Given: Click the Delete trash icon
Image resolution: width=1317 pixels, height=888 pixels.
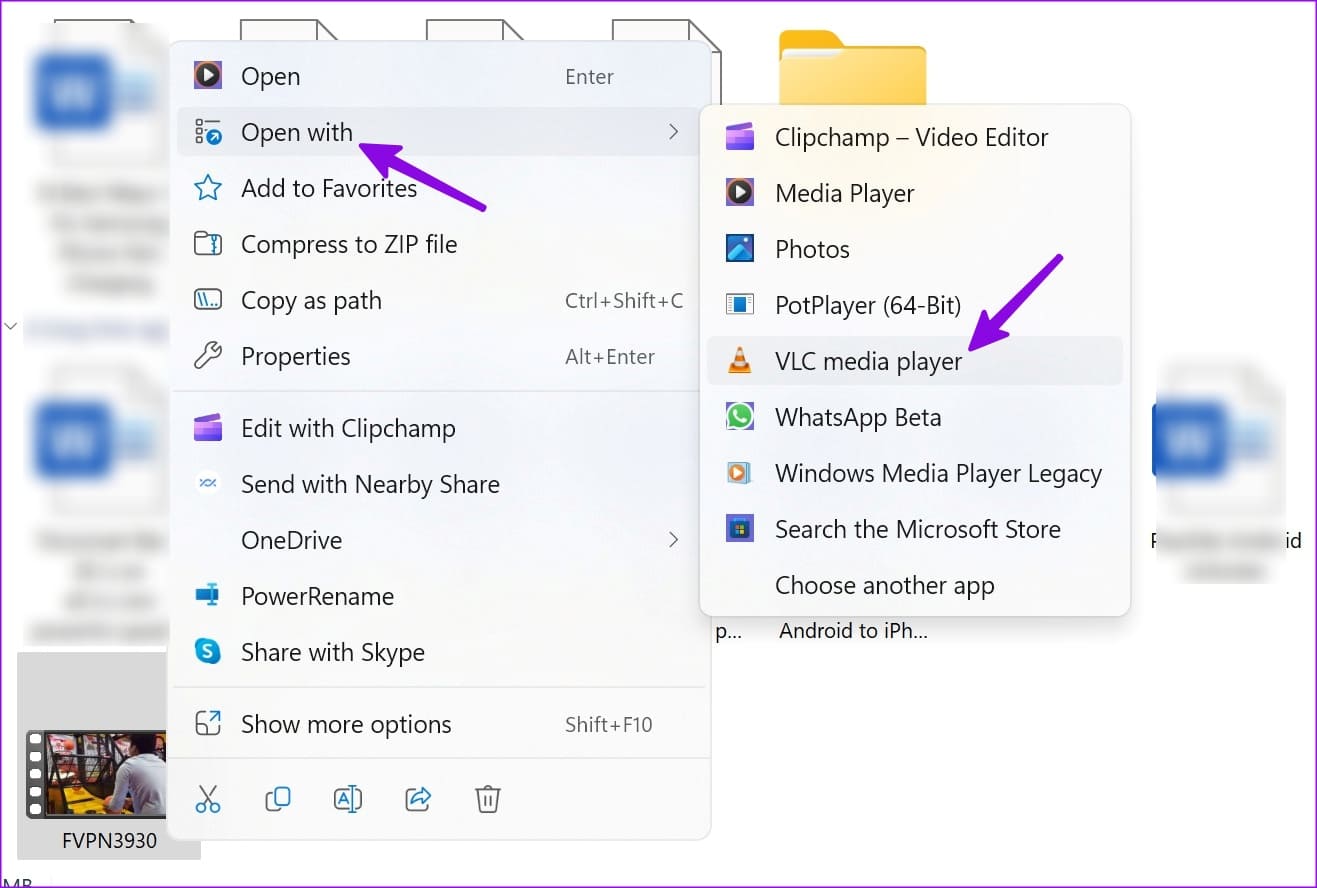Looking at the screenshot, I should pos(487,798).
